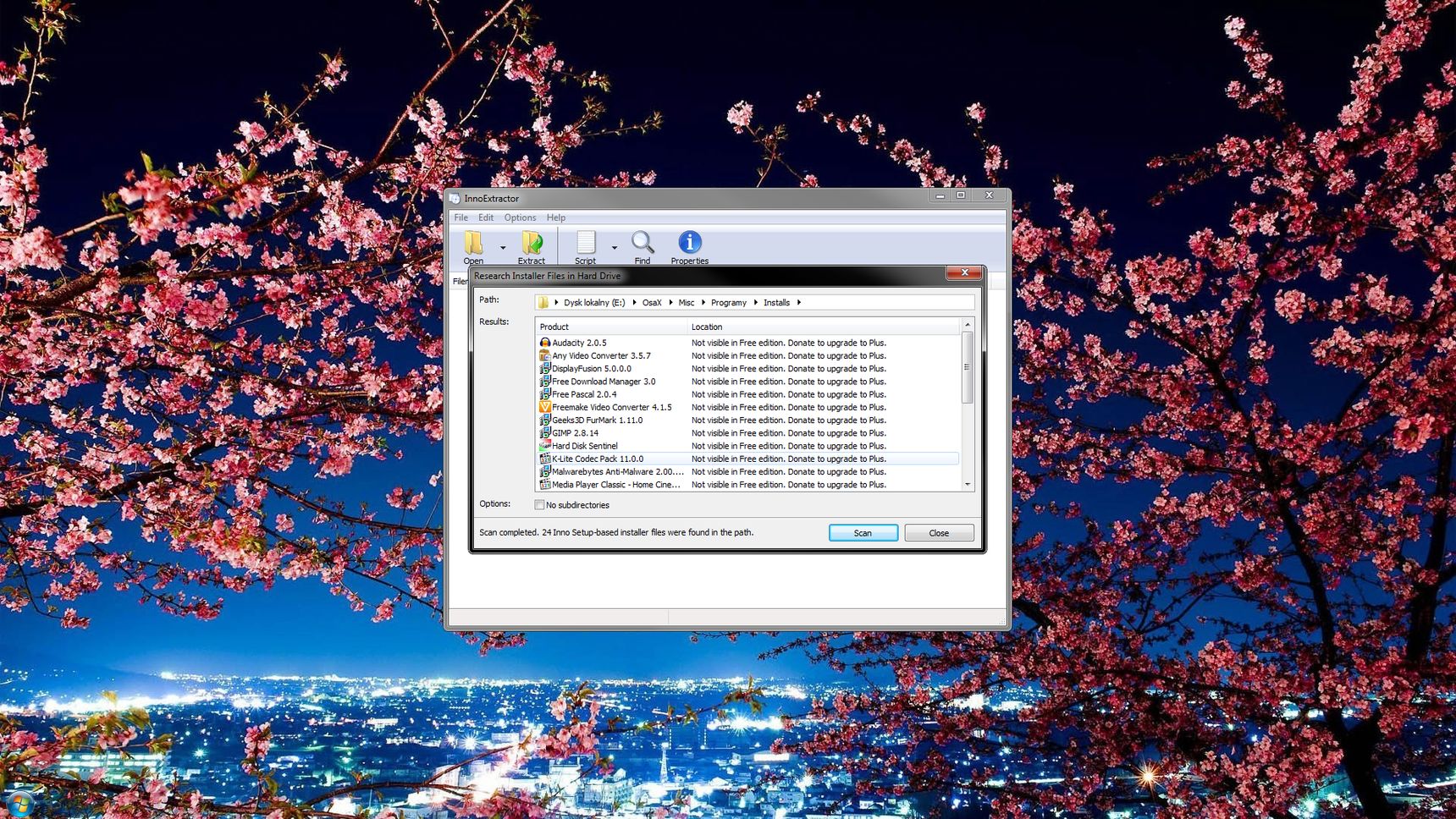Click the InnoExtractor title bar app icon
The width and height of the screenshot is (1456, 819).
tap(455, 198)
